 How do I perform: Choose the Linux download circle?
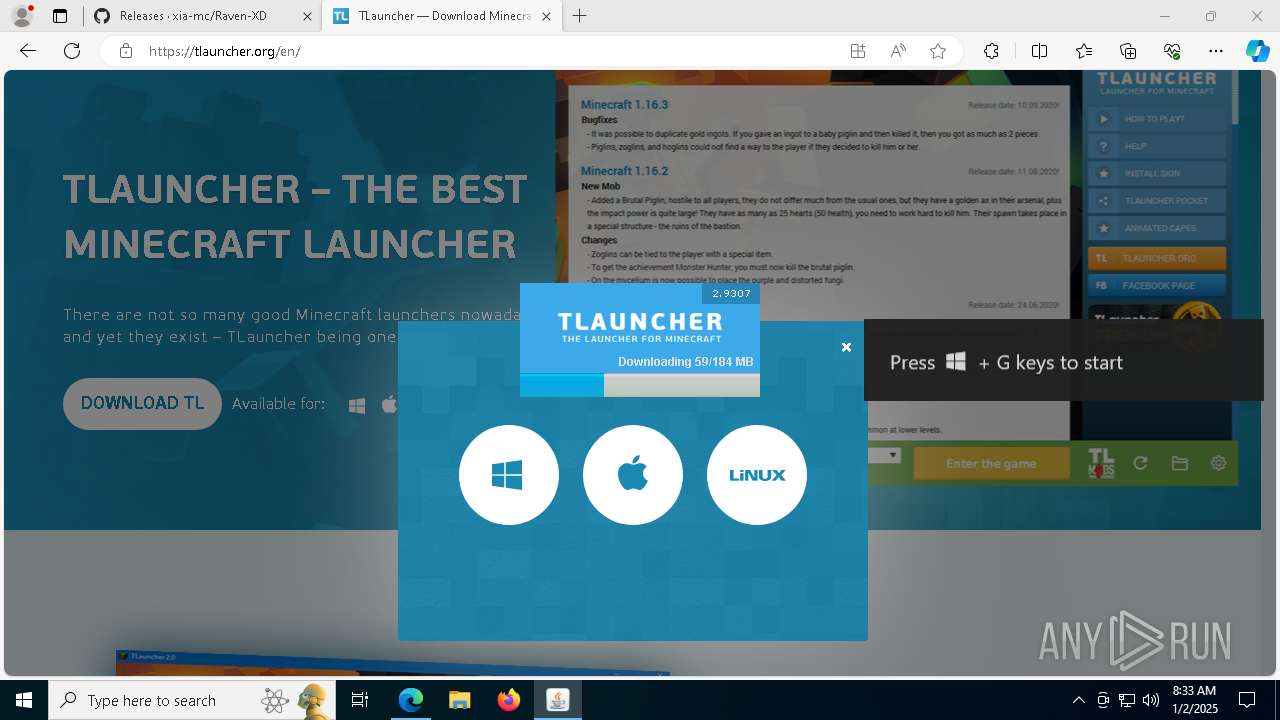pyautogui.click(x=757, y=475)
